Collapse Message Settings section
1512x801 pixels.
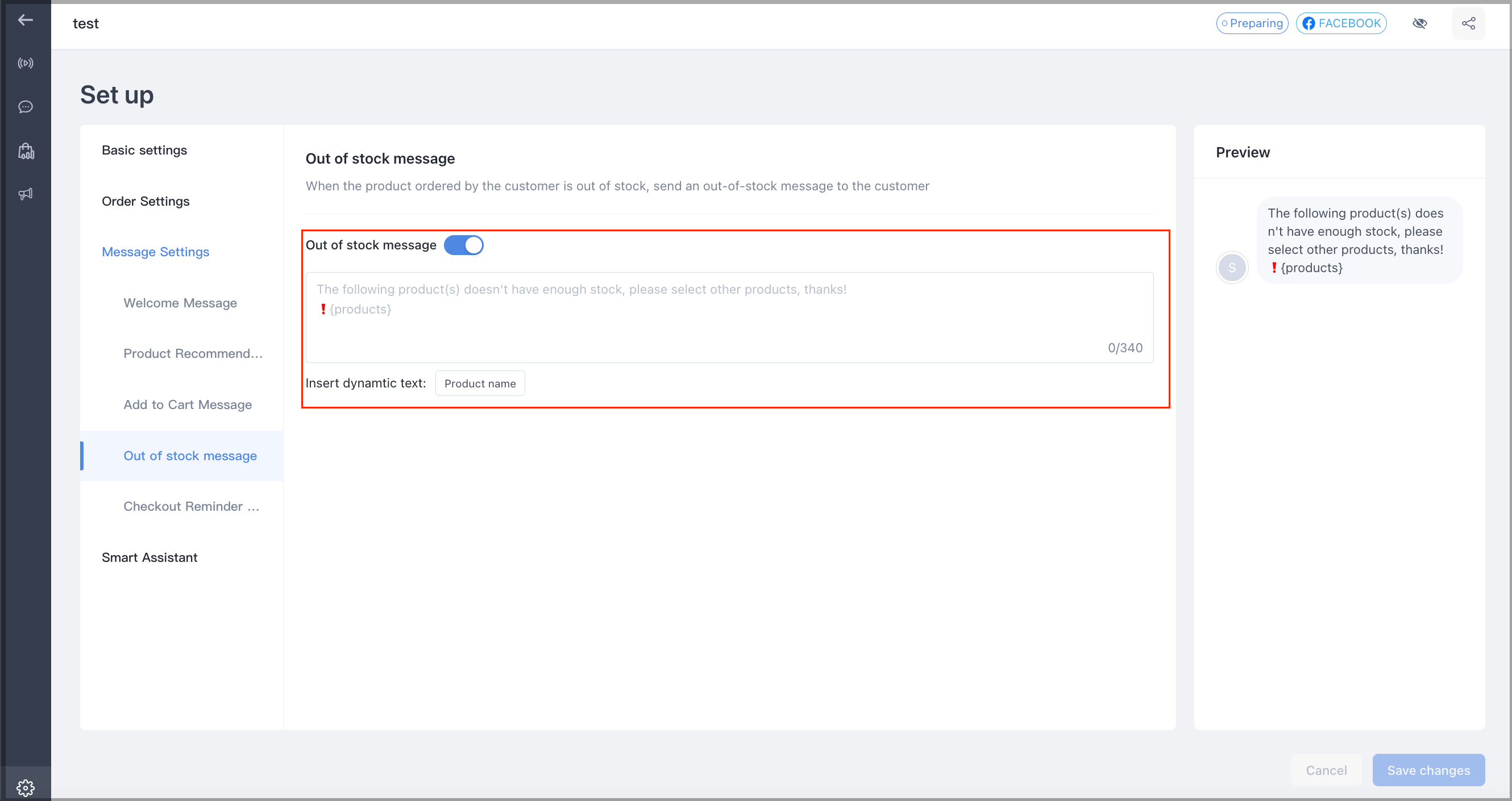pyautogui.click(x=155, y=252)
